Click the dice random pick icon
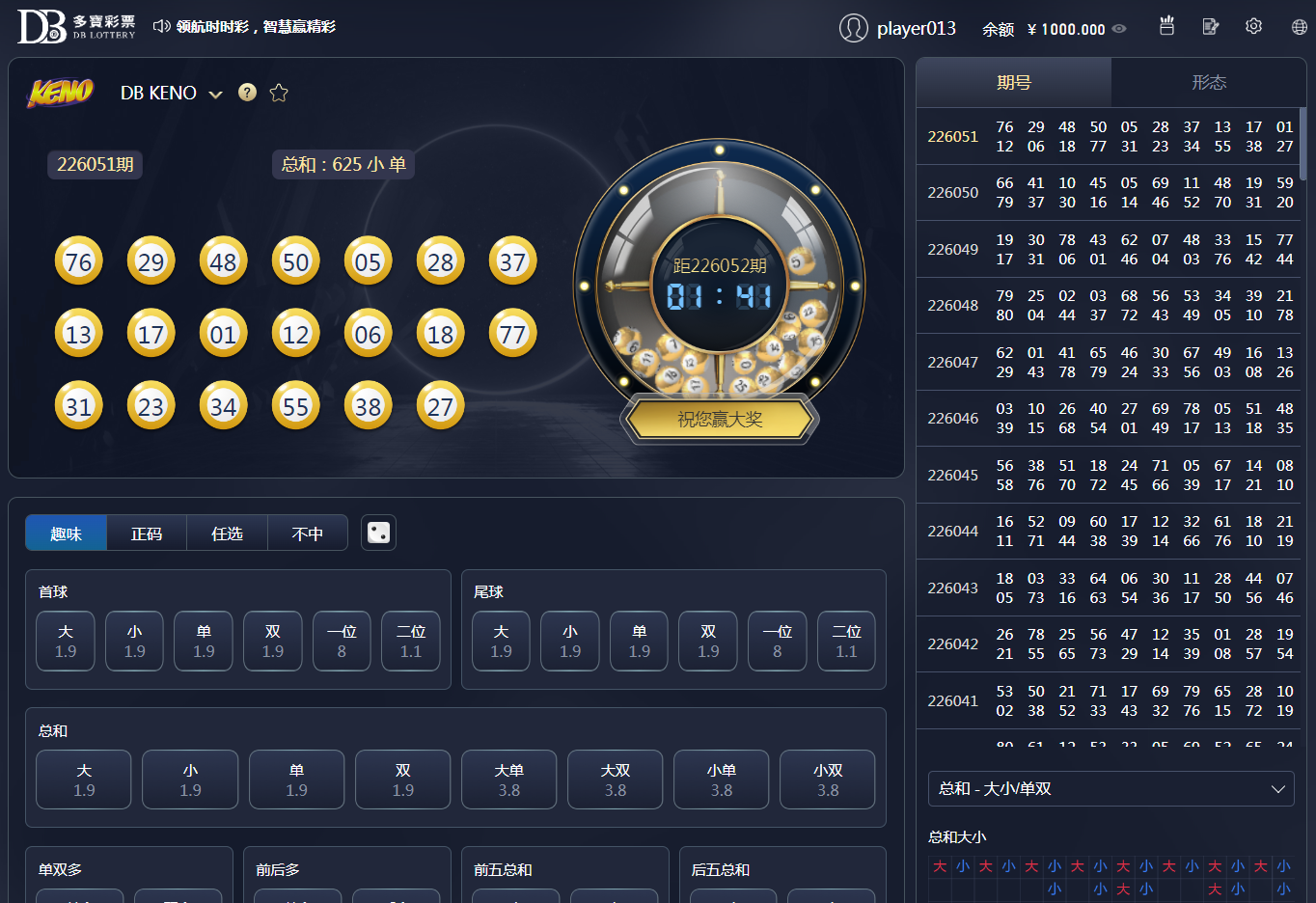 378,533
